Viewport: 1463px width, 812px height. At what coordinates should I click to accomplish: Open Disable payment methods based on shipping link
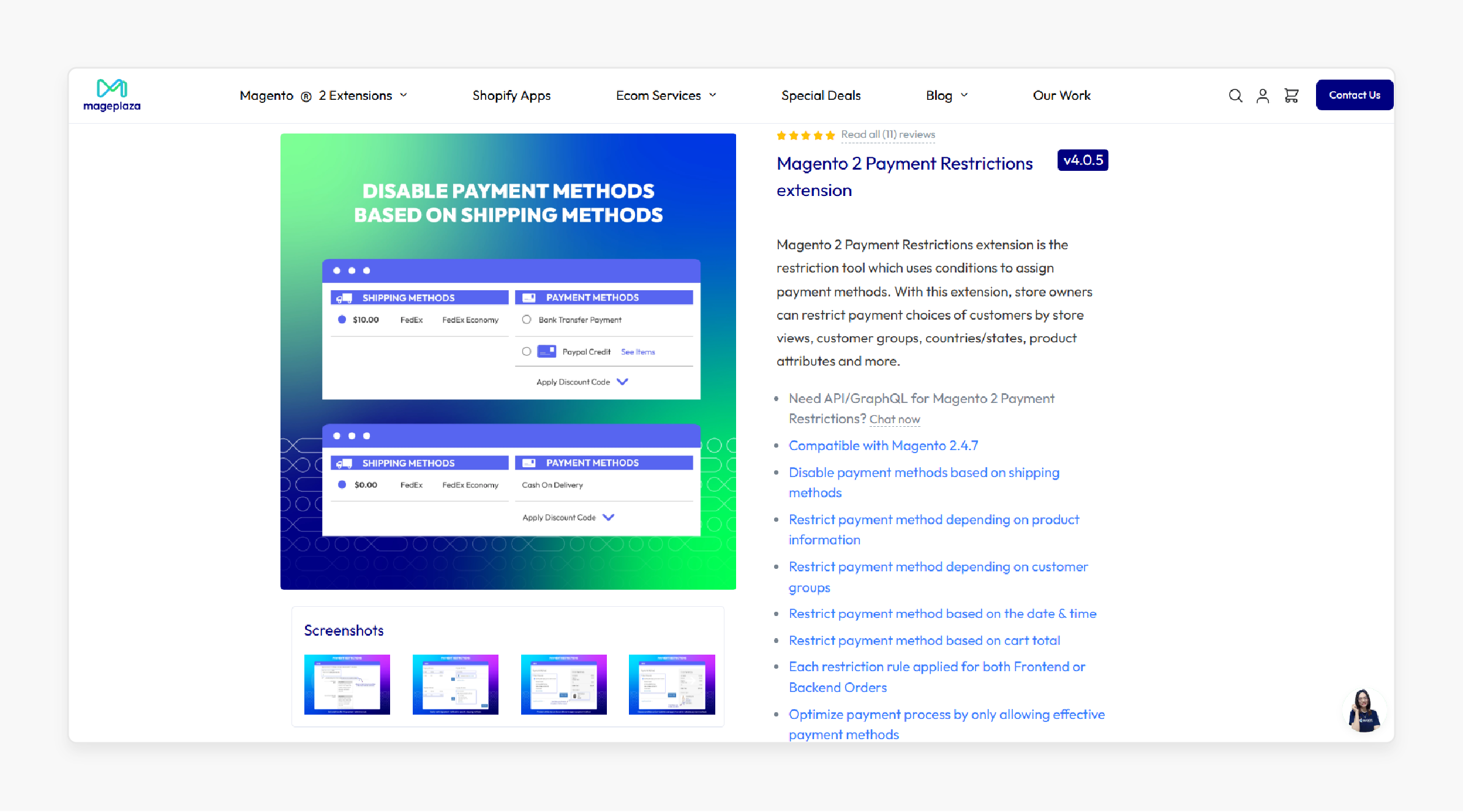[923, 483]
